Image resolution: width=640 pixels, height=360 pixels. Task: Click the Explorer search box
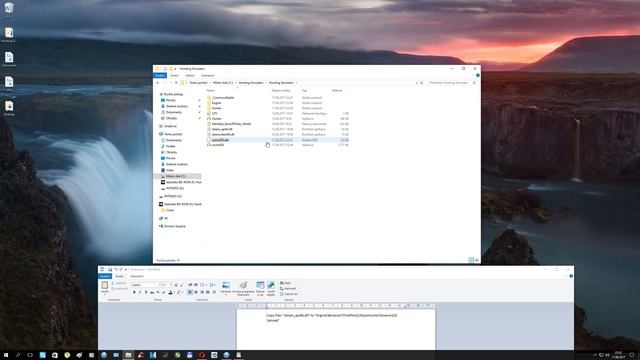452,83
